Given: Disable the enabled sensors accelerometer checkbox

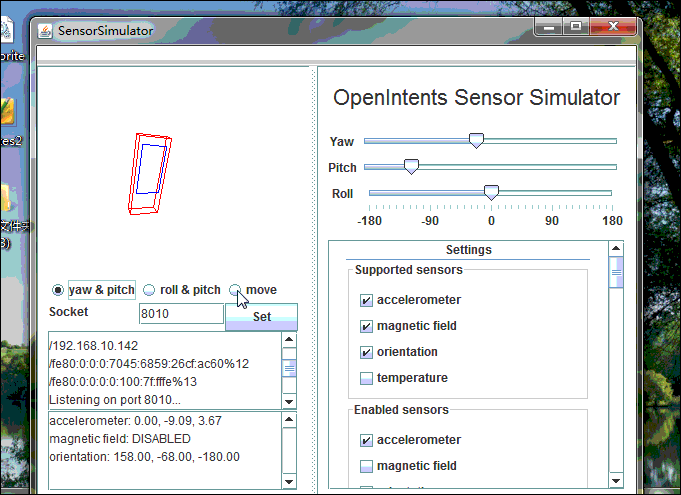Looking at the screenshot, I should pyautogui.click(x=366, y=440).
